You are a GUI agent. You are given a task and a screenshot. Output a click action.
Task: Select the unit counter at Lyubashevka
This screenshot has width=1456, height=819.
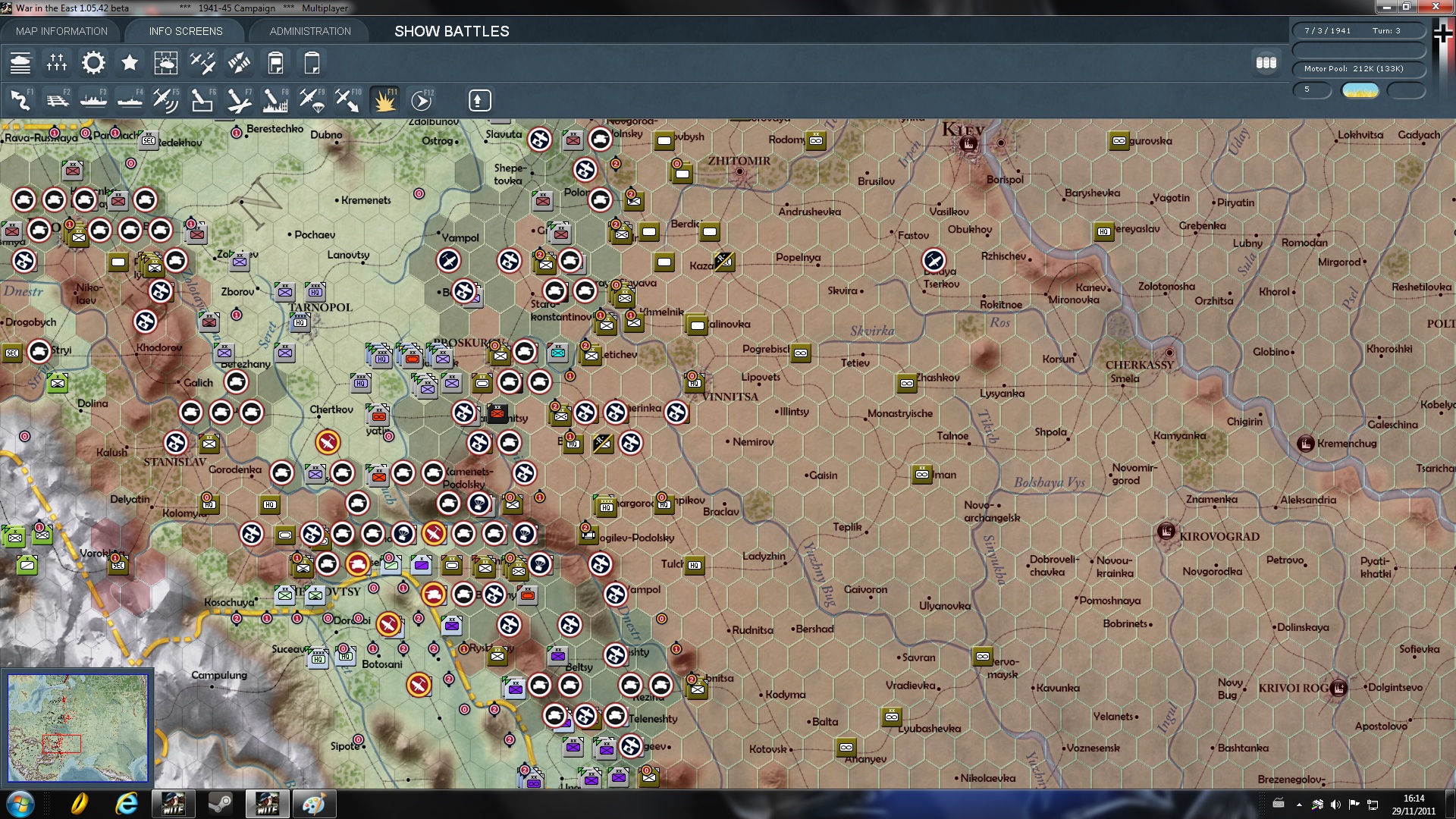click(x=891, y=717)
